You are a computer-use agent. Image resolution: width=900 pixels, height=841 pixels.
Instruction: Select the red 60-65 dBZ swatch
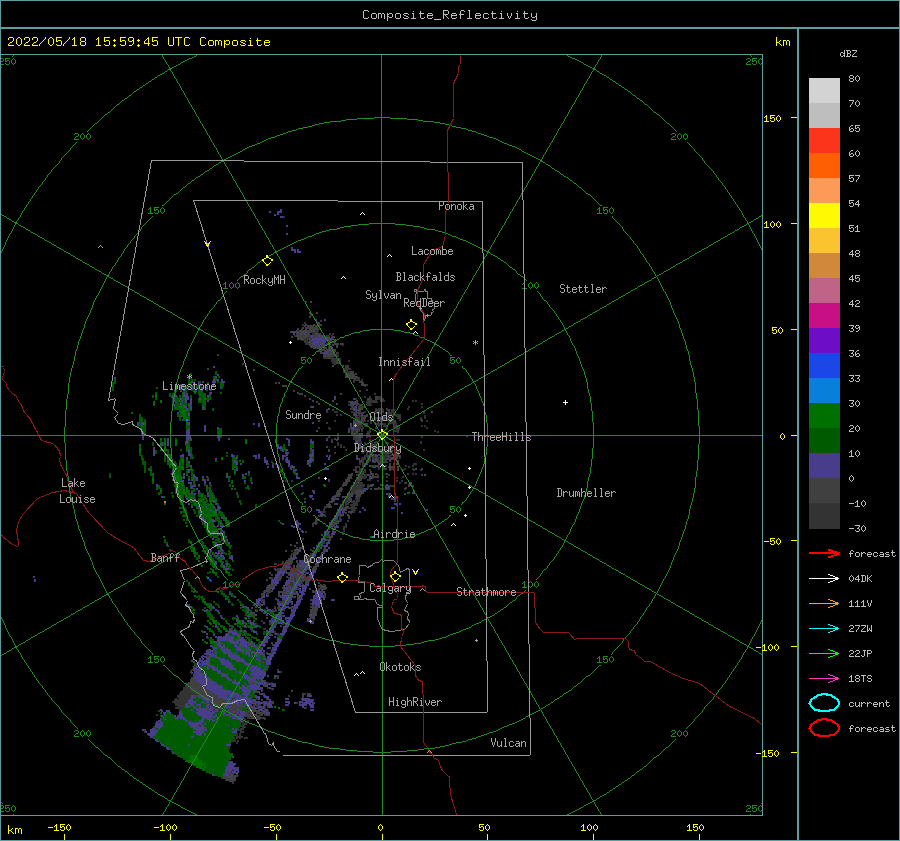click(824, 141)
